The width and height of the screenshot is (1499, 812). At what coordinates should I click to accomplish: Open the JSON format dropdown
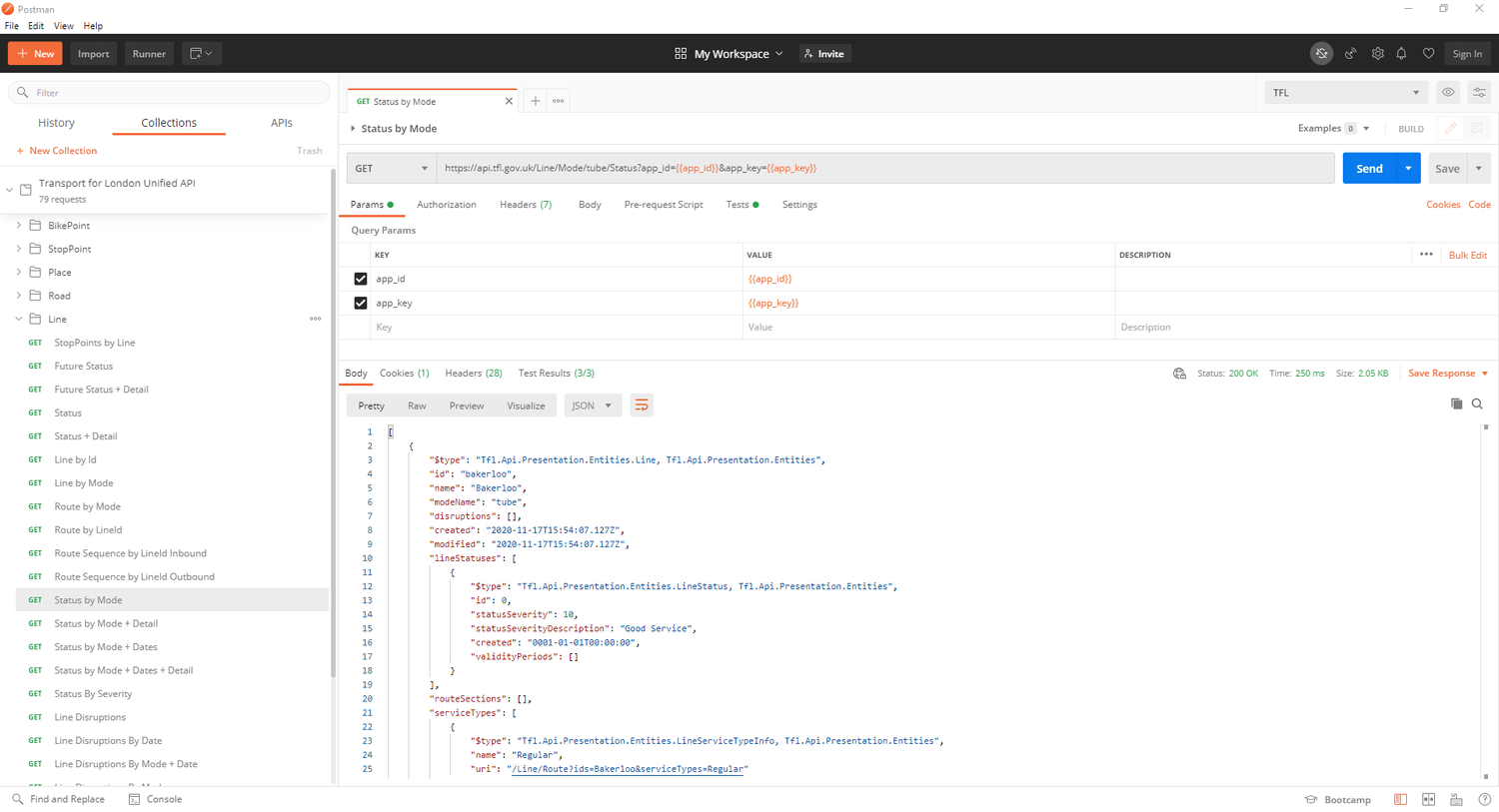point(592,405)
